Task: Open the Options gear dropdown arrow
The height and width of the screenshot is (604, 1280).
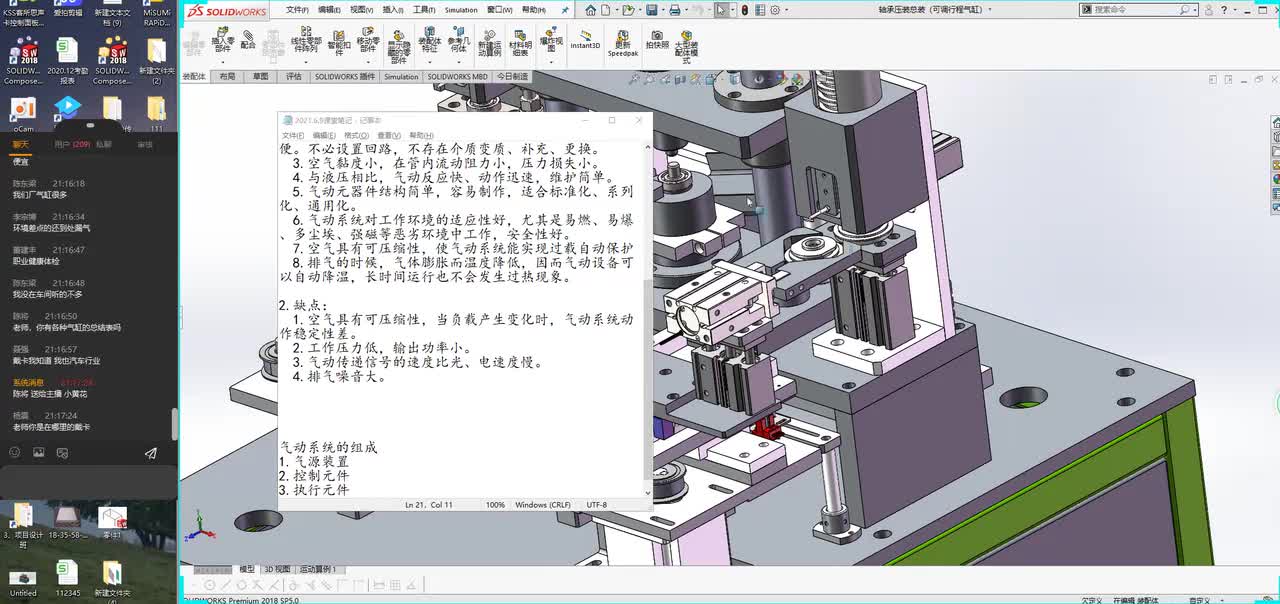Action: pyautogui.click(x=786, y=10)
